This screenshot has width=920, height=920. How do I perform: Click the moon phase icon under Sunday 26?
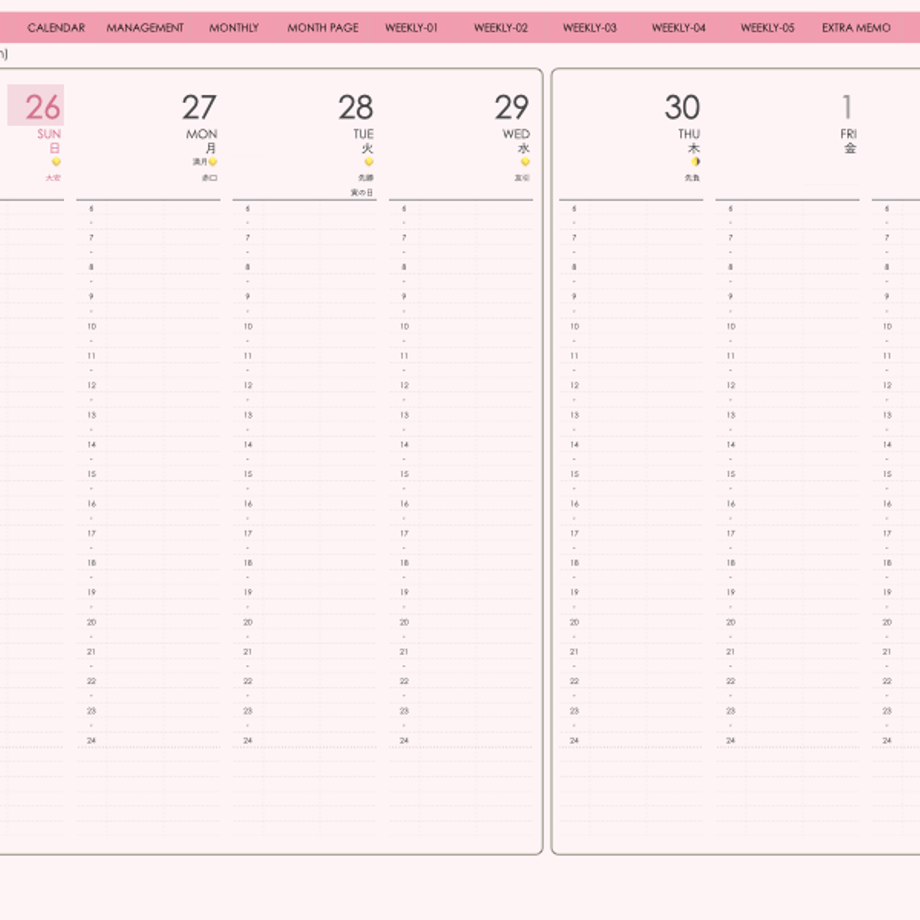pyautogui.click(x=56, y=161)
